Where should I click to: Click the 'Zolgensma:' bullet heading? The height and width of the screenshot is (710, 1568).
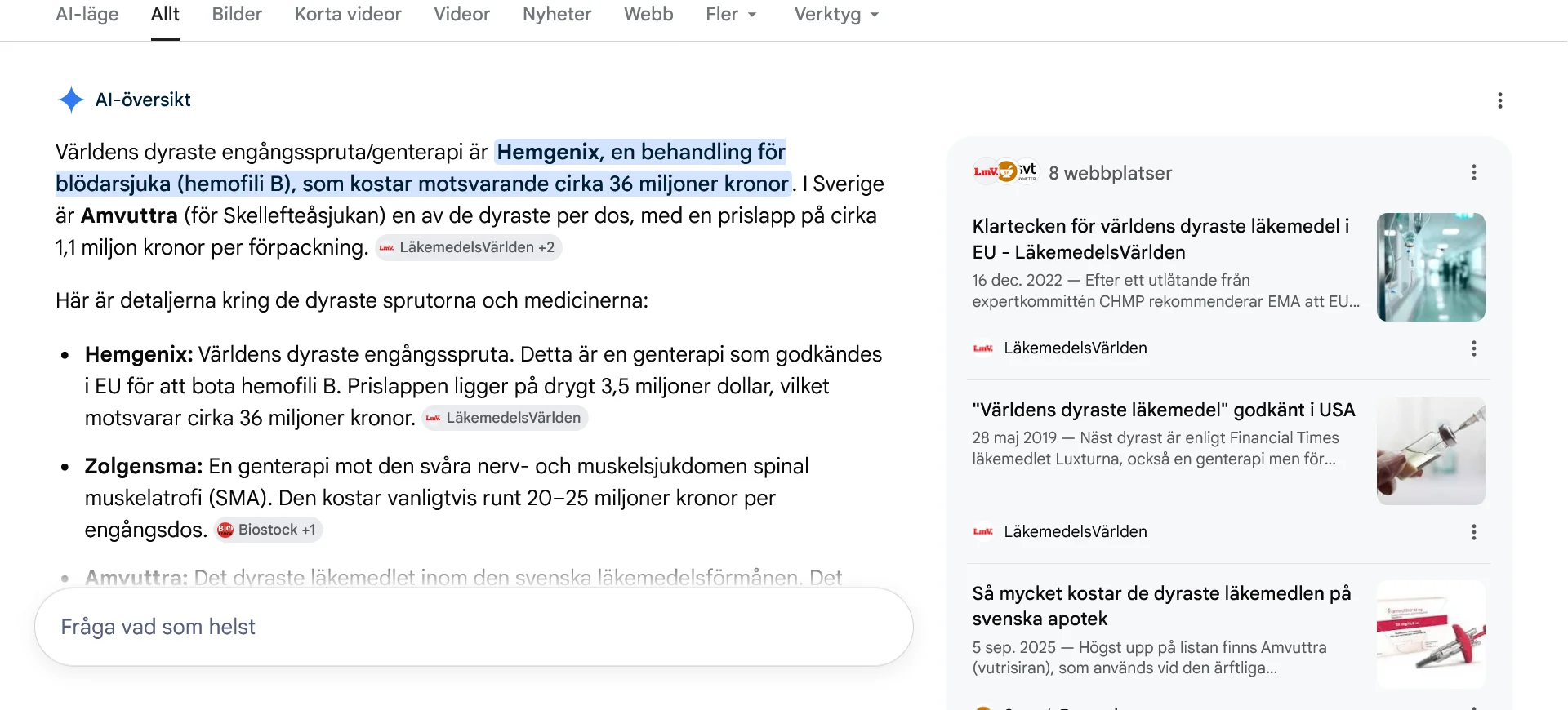pos(144,466)
